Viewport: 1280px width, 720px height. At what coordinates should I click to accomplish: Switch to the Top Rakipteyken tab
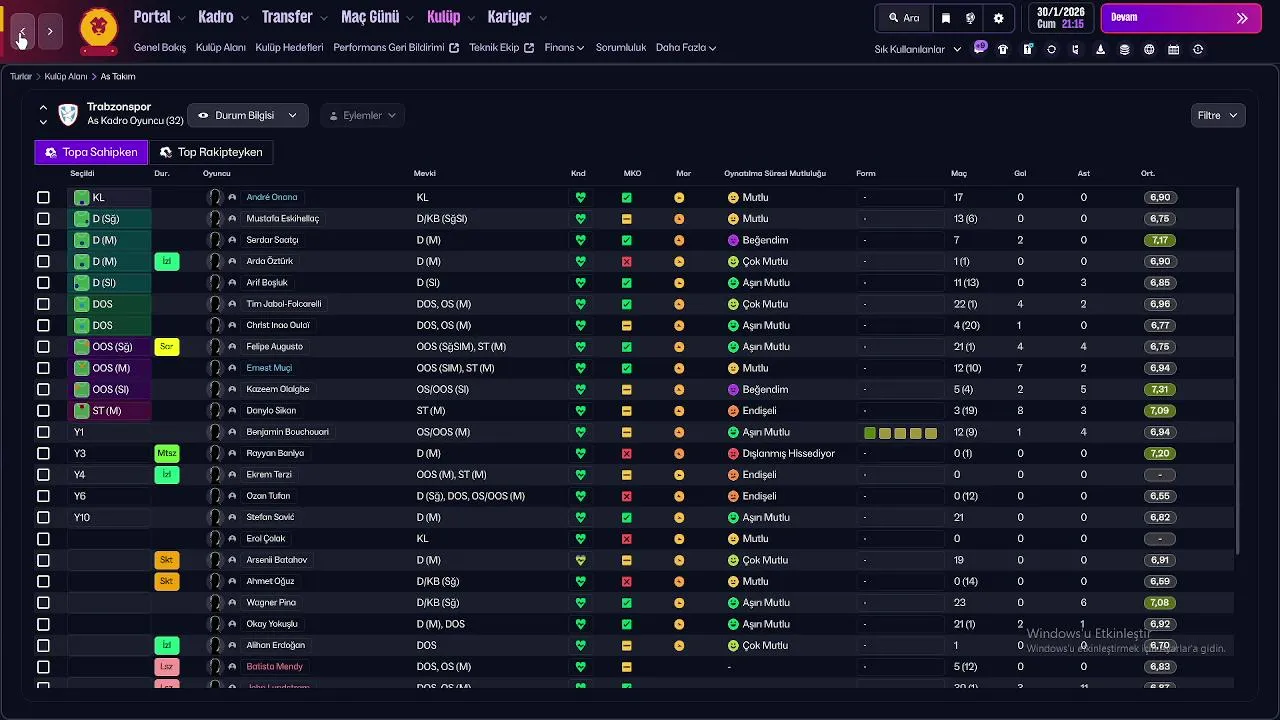[x=211, y=152]
